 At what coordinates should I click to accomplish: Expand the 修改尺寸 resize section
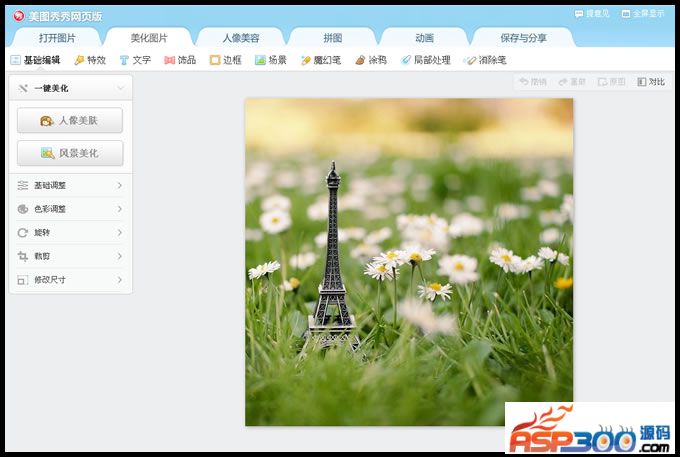click(x=71, y=280)
